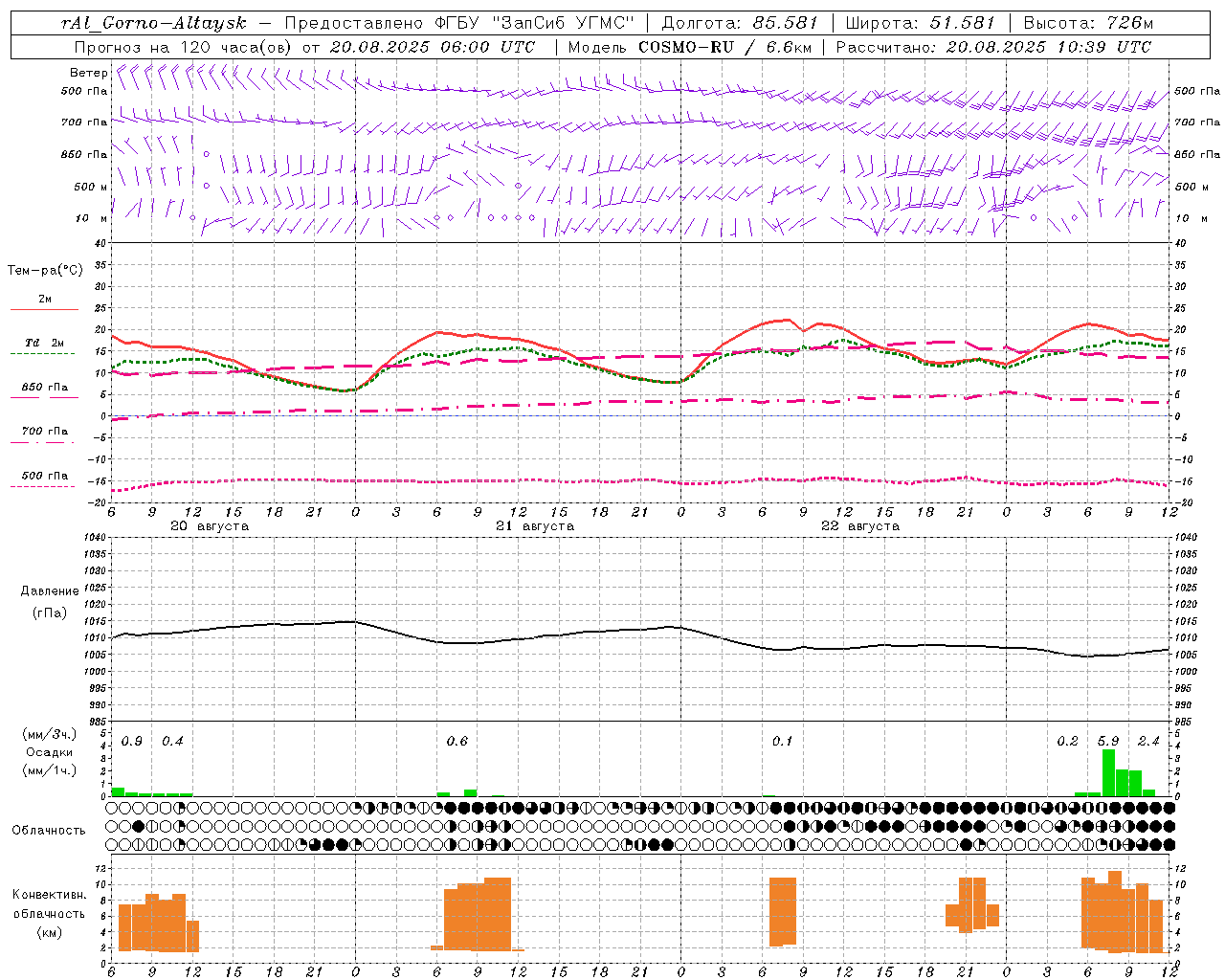Click the (мм/1ч.) precipitation unit label
This screenshot has height=980, width=1225.
click(x=50, y=770)
